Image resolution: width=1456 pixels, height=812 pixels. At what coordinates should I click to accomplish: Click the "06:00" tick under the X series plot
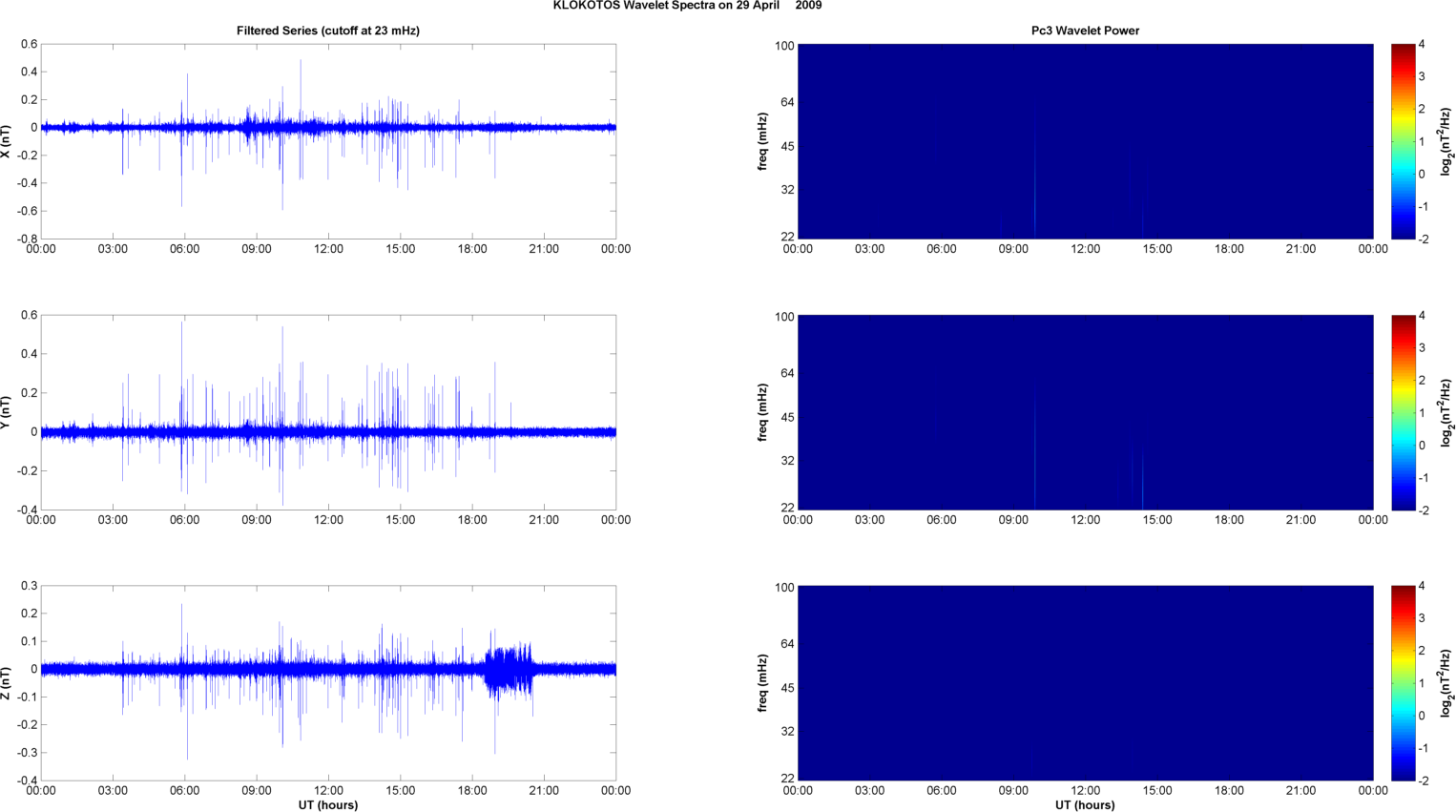click(185, 249)
